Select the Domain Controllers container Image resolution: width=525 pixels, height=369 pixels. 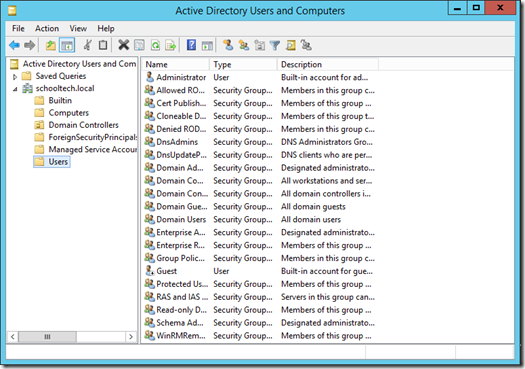pyautogui.click(x=83, y=125)
